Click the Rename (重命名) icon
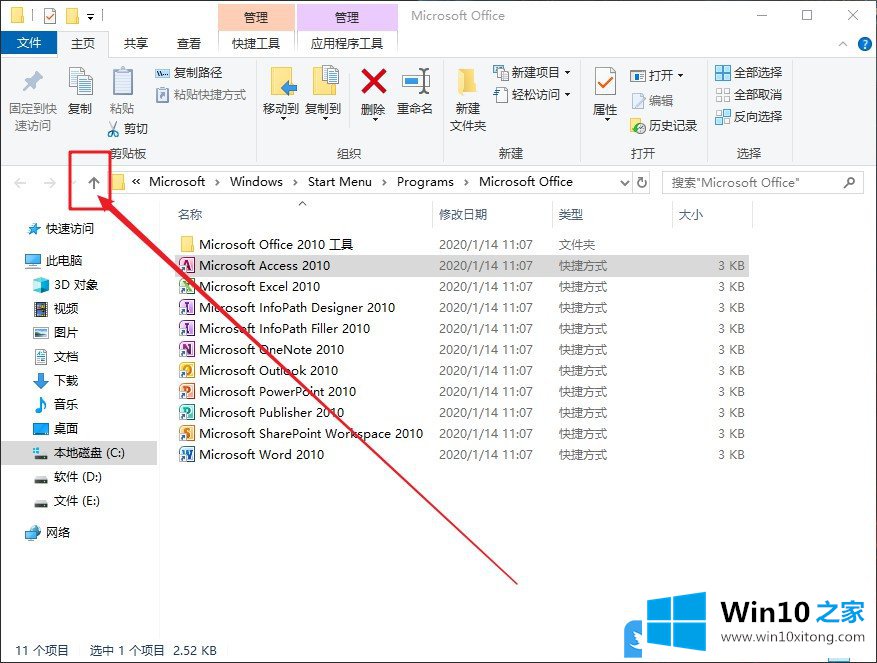The image size is (877, 663). click(415, 82)
